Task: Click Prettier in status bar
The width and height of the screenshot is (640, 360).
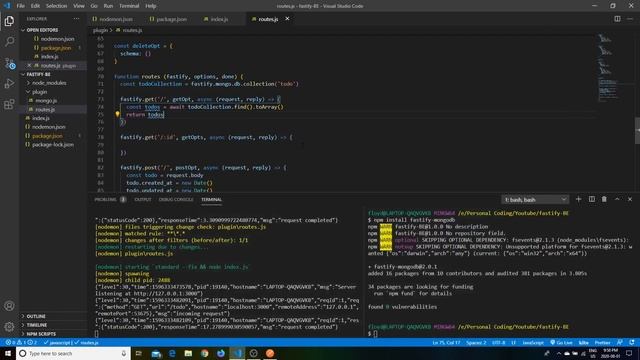Action: pyautogui.click(x=602, y=342)
